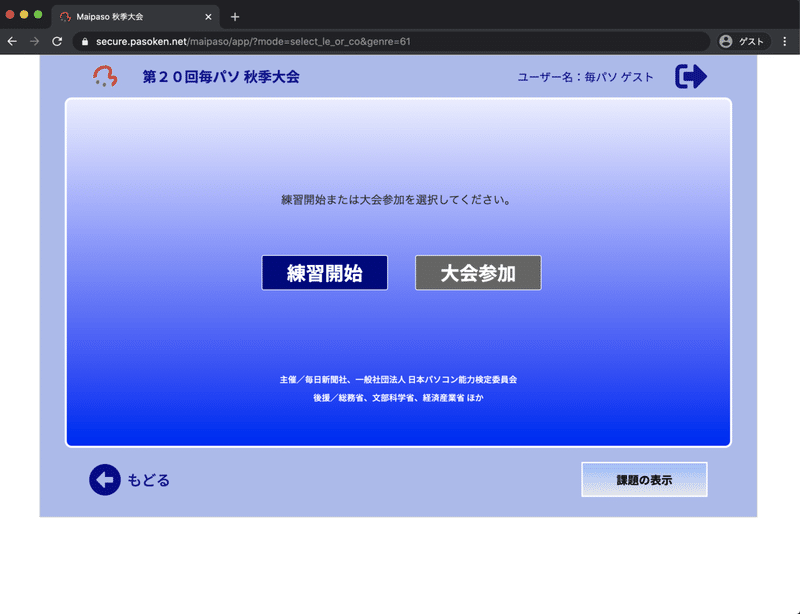Click the green macOS fullscreen button

click(38, 15)
